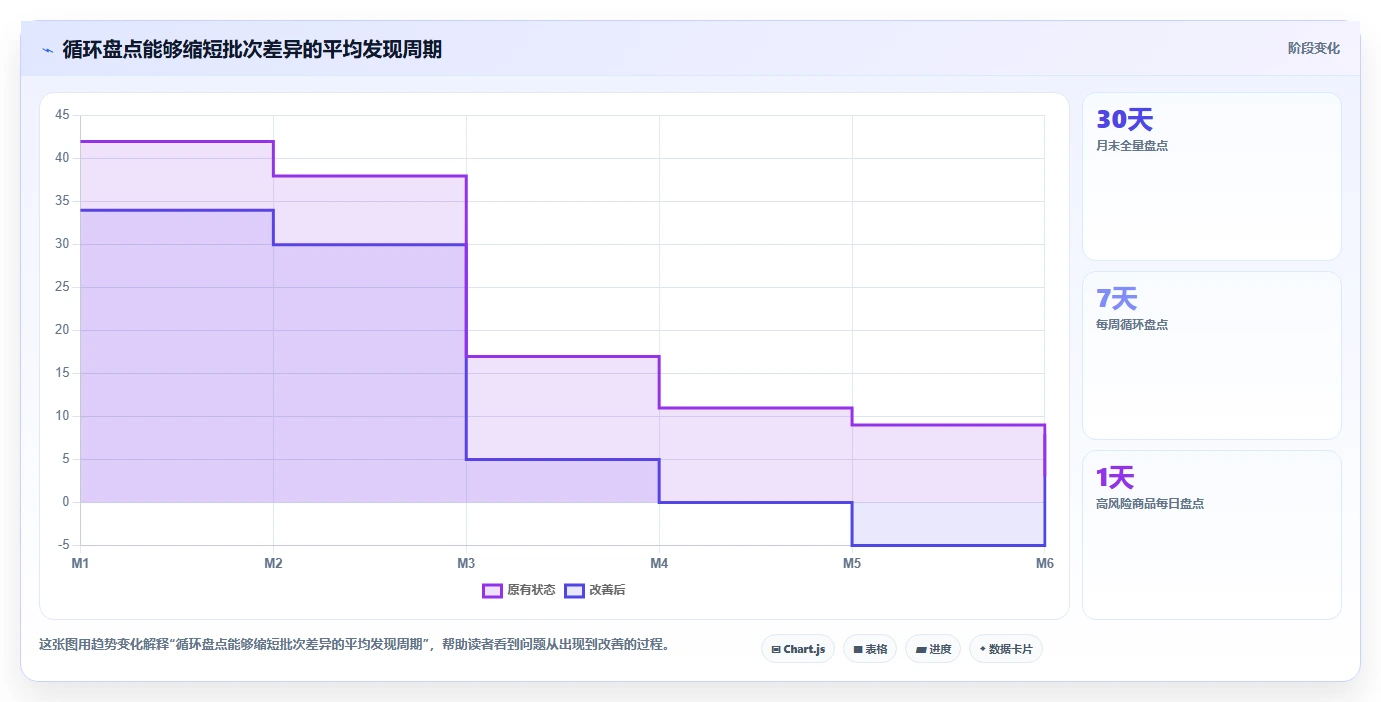
Task: Click the 数据卡片 tag
Action: (1006, 649)
